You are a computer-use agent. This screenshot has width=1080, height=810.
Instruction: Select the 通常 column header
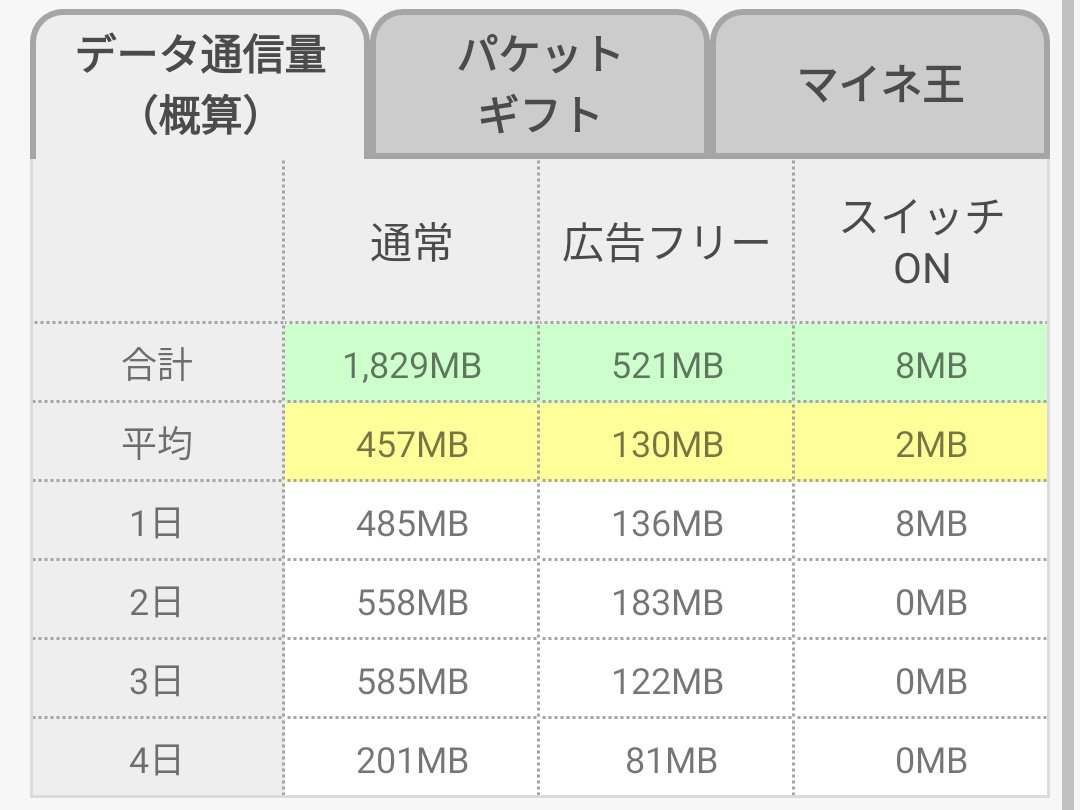pos(411,242)
